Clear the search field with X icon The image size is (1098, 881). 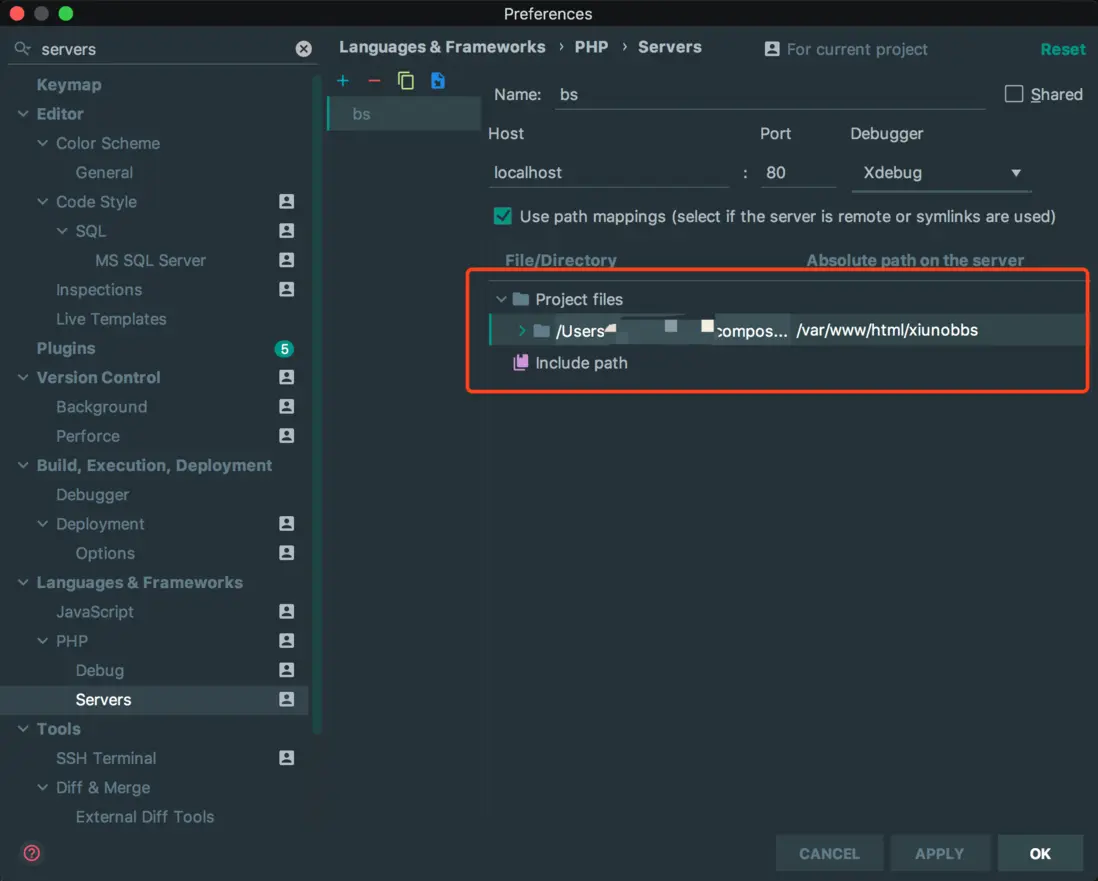[304, 49]
